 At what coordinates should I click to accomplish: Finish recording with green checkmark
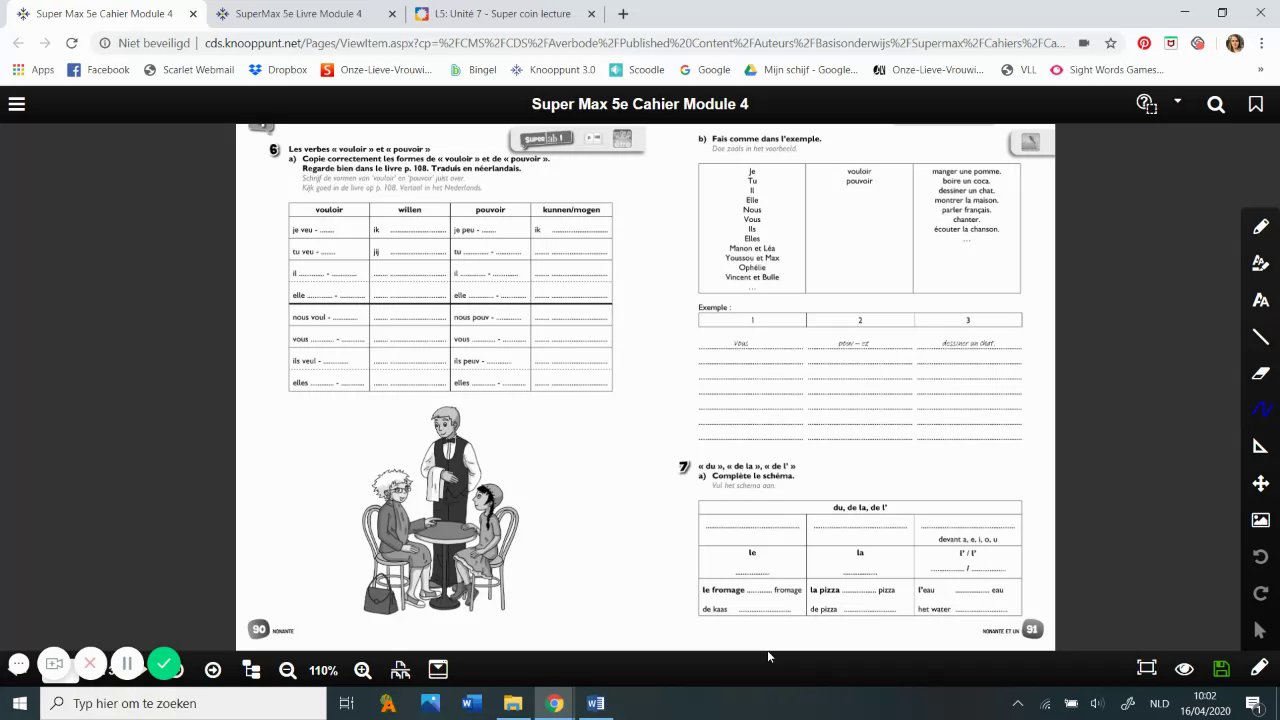[x=164, y=664]
